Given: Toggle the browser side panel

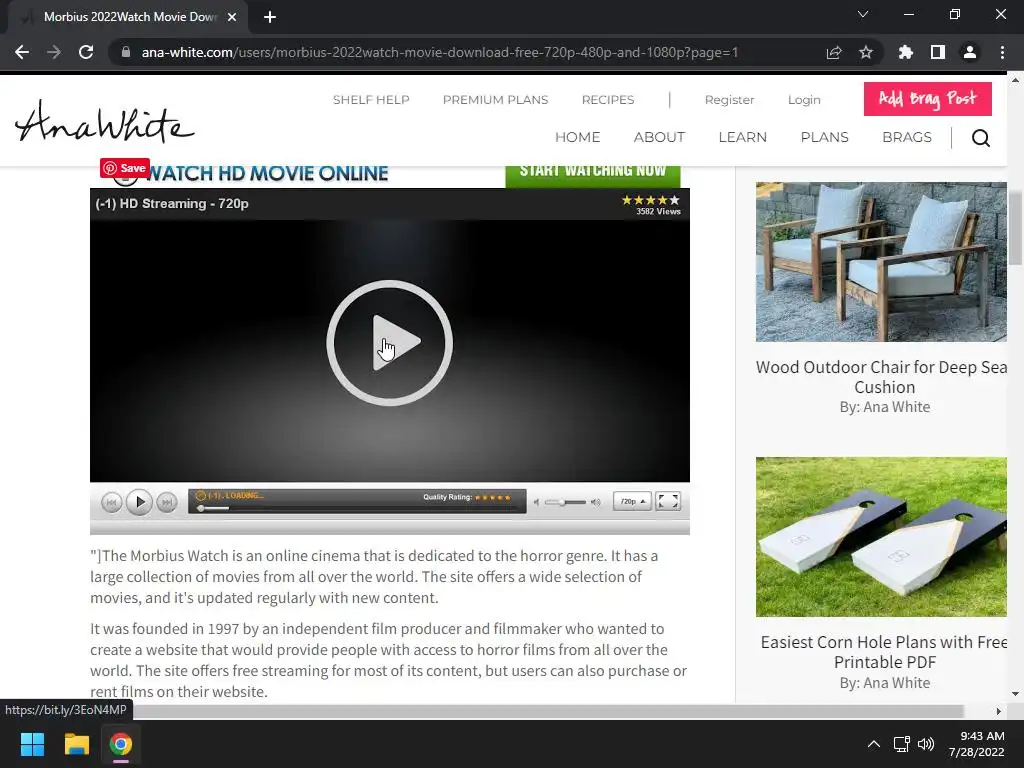Looking at the screenshot, I should [938, 52].
